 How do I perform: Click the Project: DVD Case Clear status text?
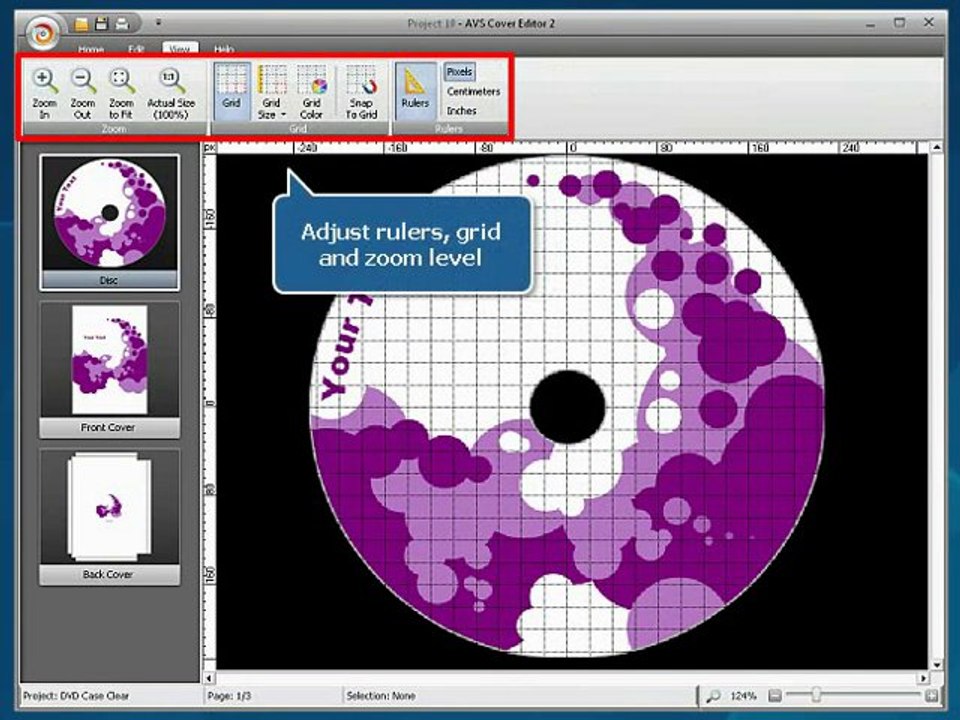pos(76,696)
